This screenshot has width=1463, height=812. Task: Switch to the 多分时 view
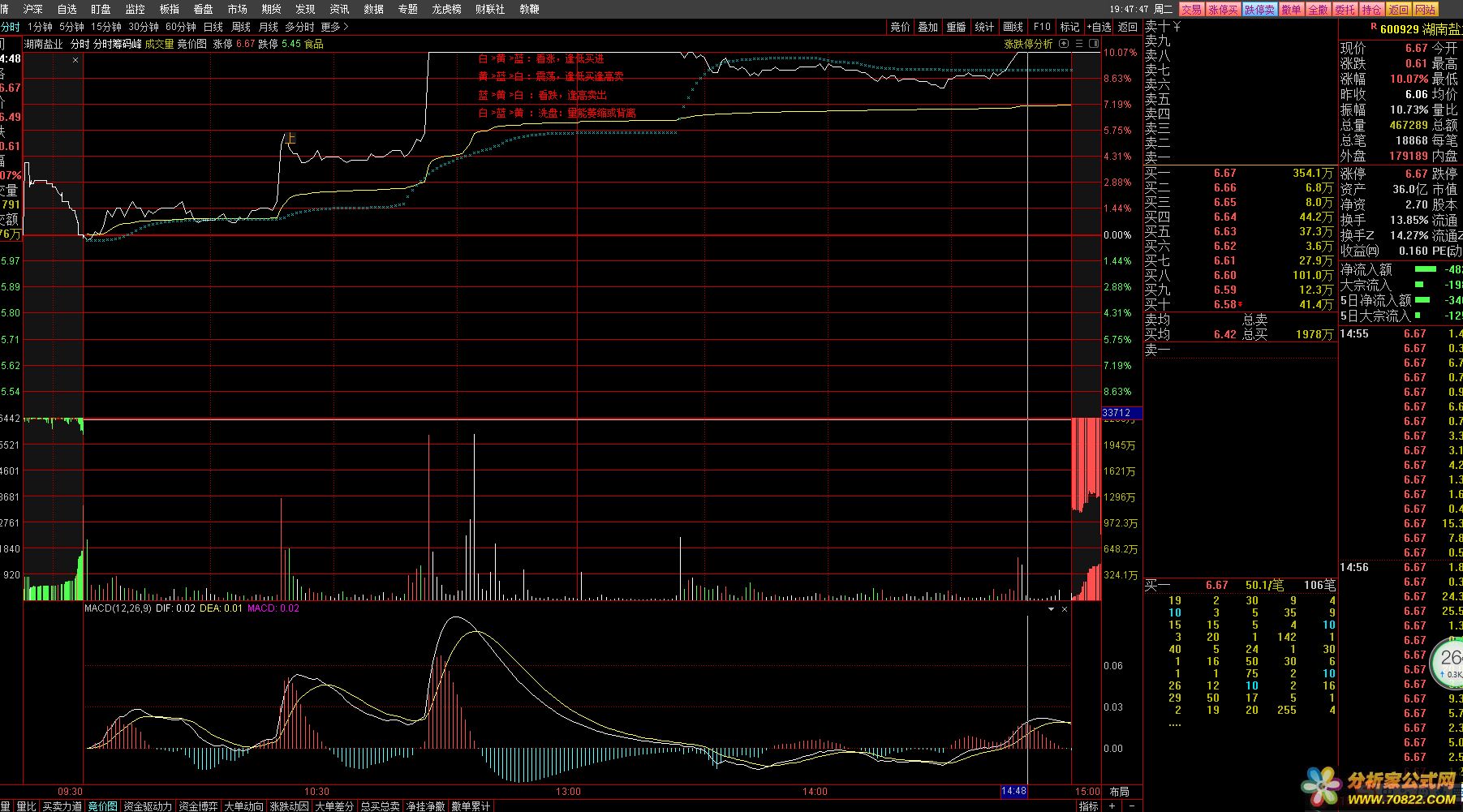coord(299,27)
